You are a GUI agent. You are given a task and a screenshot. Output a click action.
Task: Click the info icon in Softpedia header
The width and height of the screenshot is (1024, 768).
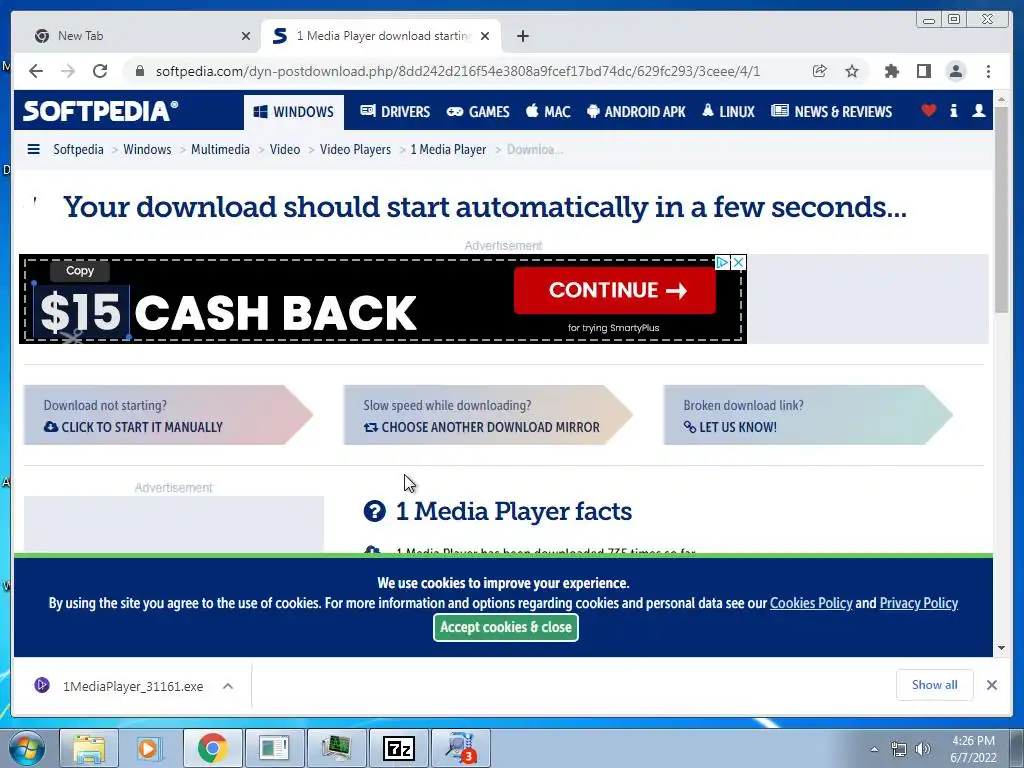point(953,111)
